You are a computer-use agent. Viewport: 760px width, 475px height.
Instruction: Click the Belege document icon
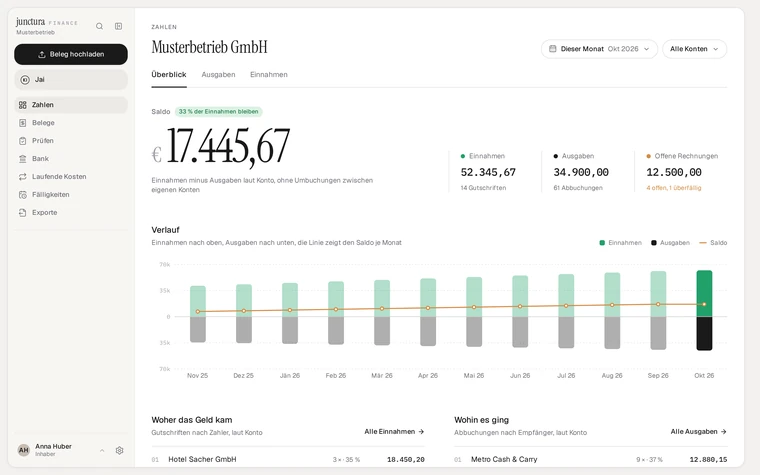pos(22,123)
